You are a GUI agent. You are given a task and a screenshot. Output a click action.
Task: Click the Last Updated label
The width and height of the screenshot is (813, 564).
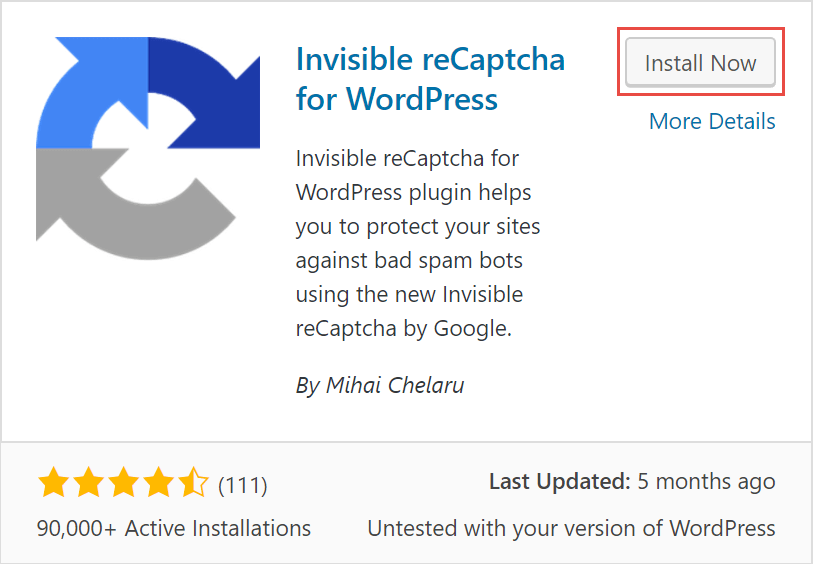pos(560,482)
